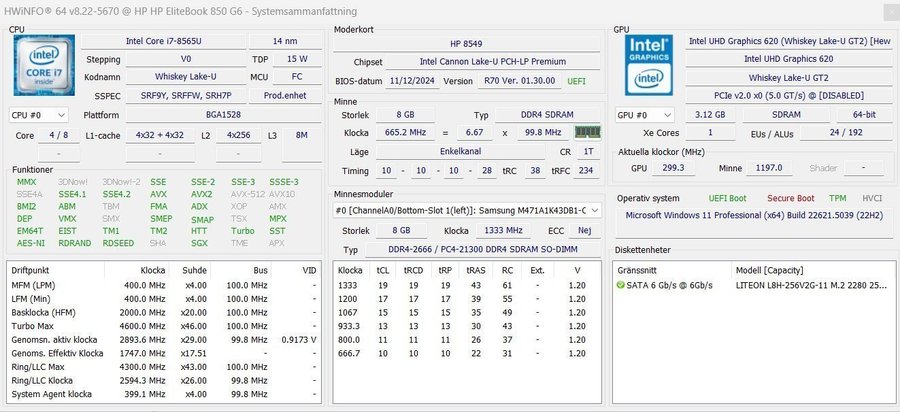Viewport: 900px width, 412px height.
Task: Click the GPU clock value 299.3
Action: pyautogui.click(x=674, y=168)
